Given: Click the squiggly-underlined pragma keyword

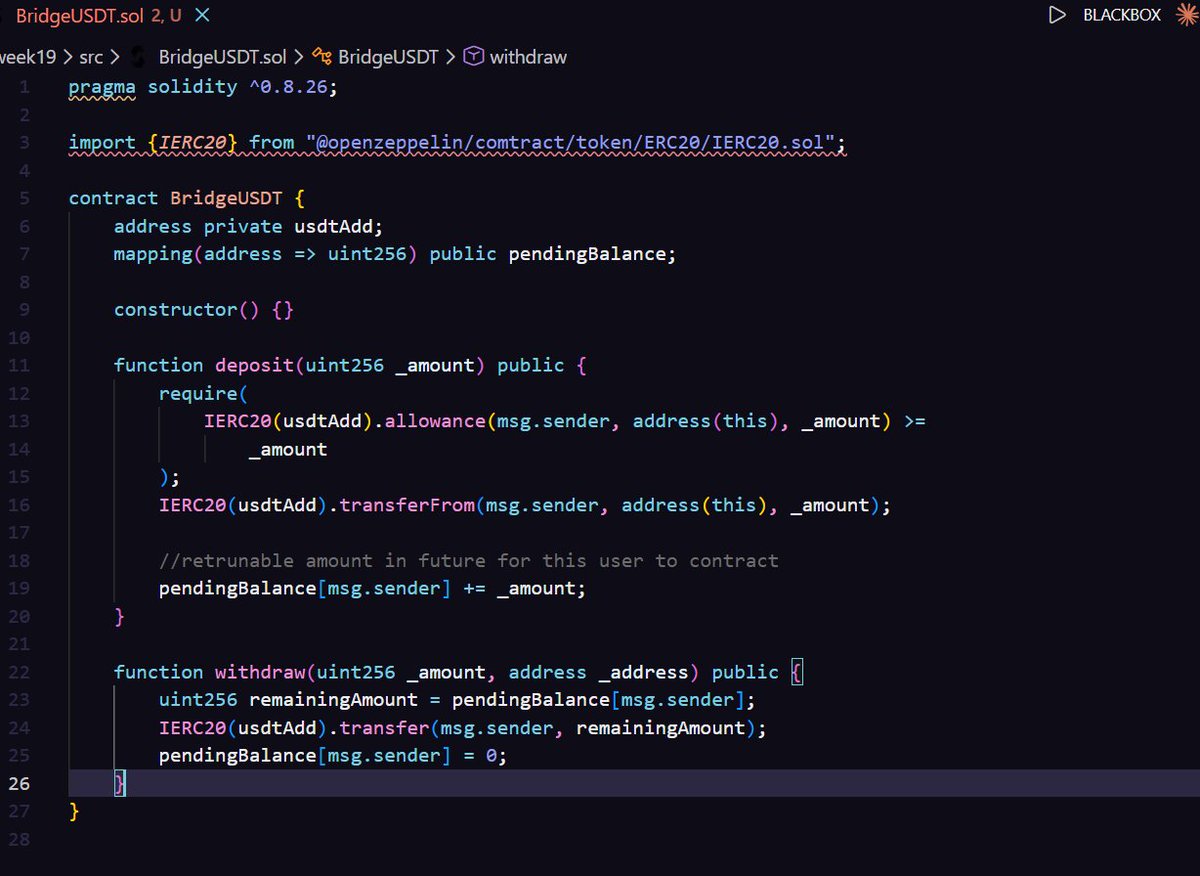Looking at the screenshot, I should coord(101,86).
